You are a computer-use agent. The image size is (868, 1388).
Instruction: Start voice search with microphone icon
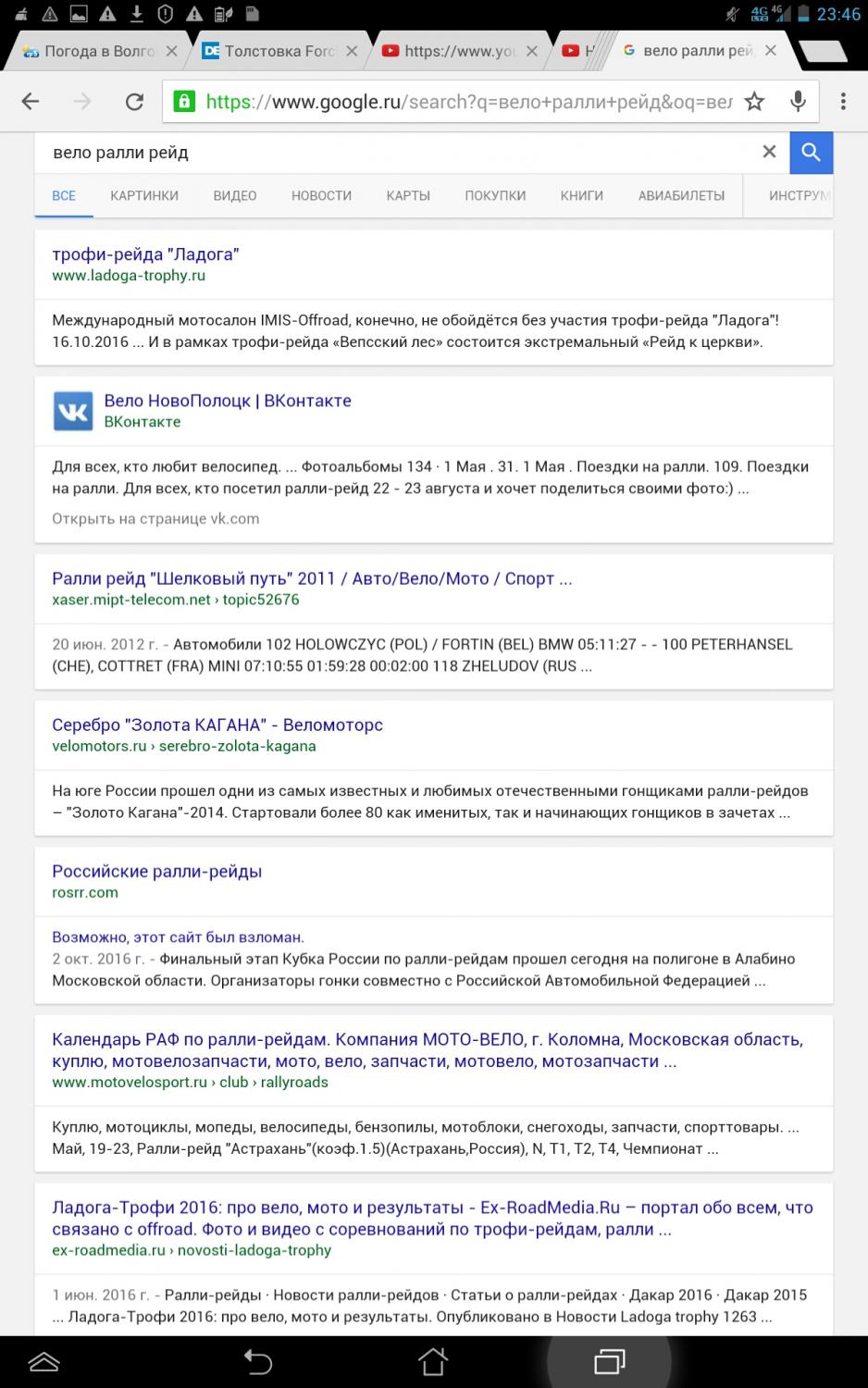[x=798, y=102]
